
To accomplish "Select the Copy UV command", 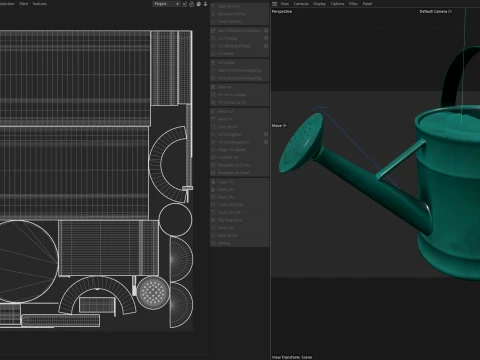I will point(239,182).
